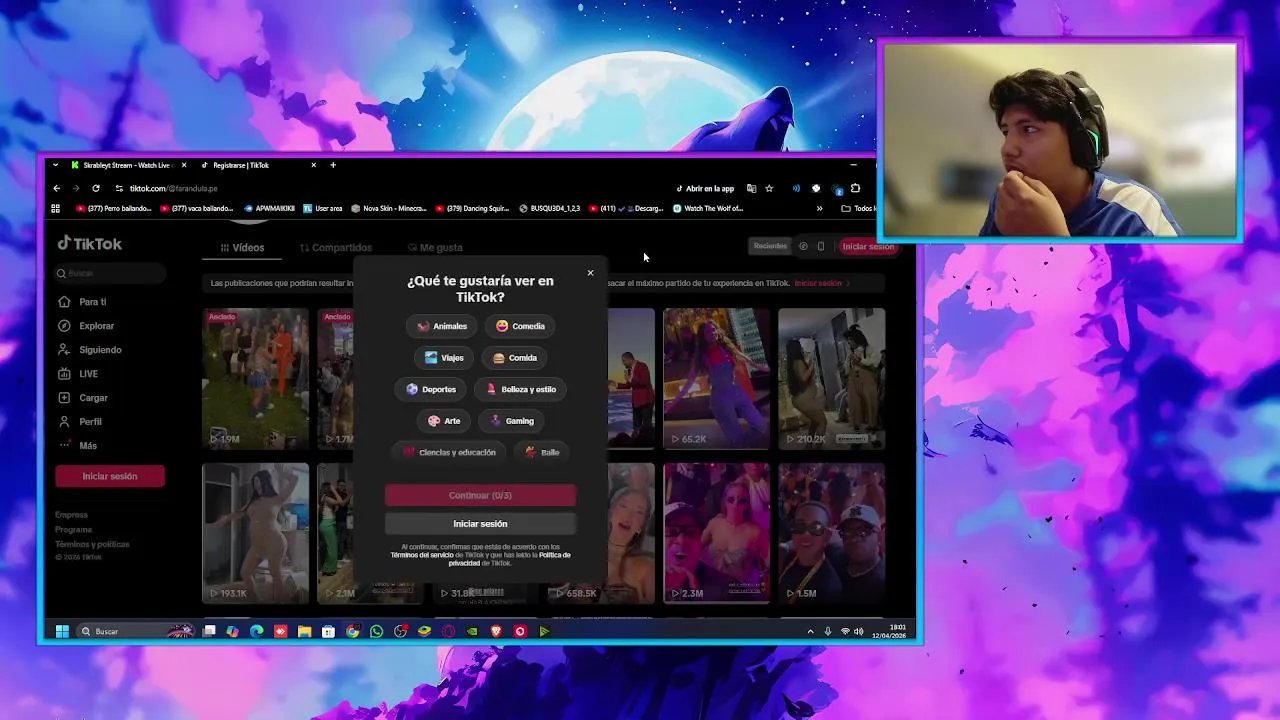The height and width of the screenshot is (720, 1280).
Task: Click the top-right Iniciar sesión button
Action: coord(867,246)
